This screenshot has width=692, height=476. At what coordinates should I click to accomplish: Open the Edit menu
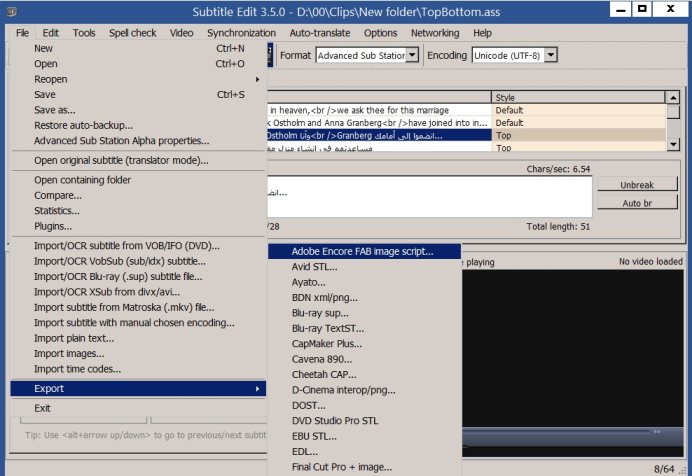coord(50,33)
